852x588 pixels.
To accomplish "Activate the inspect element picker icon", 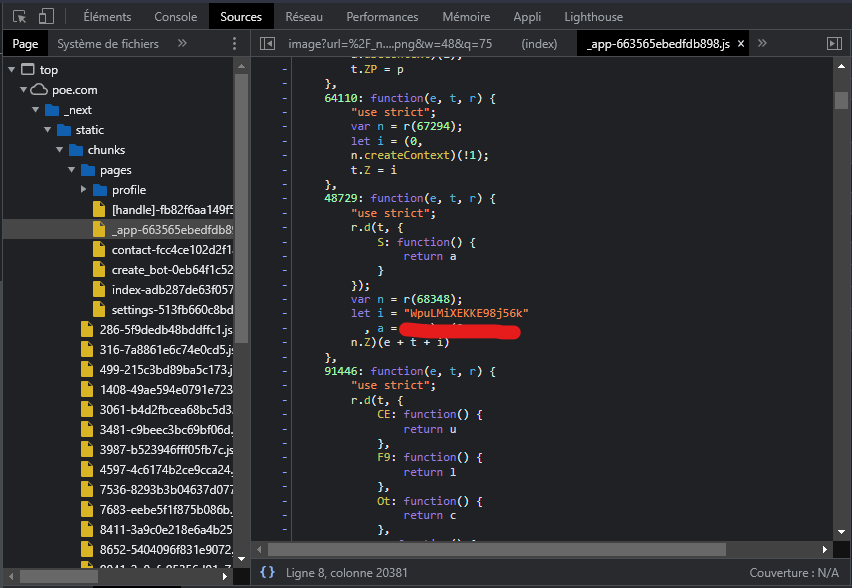I will (19, 17).
